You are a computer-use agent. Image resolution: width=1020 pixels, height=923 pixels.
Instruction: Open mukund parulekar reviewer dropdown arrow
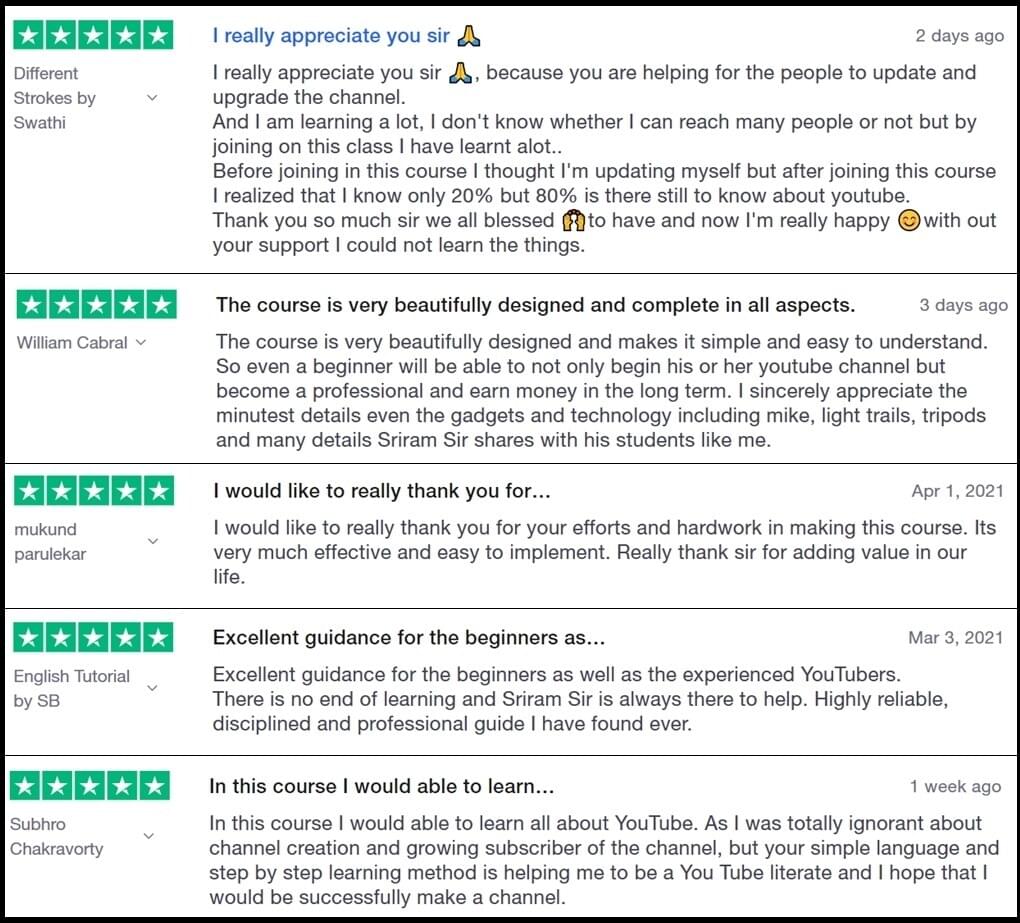coord(152,542)
